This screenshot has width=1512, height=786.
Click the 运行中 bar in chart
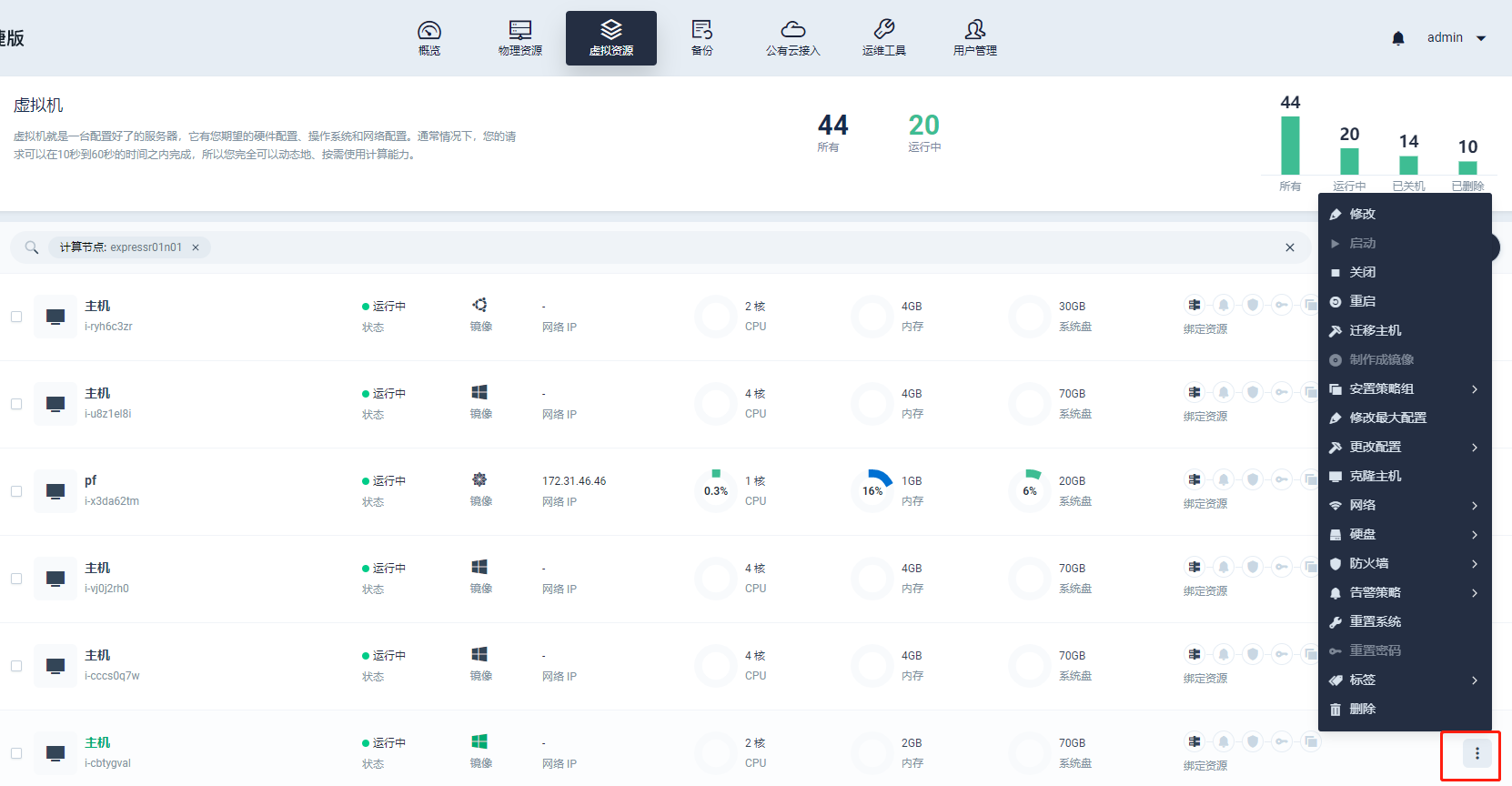coord(1349,161)
